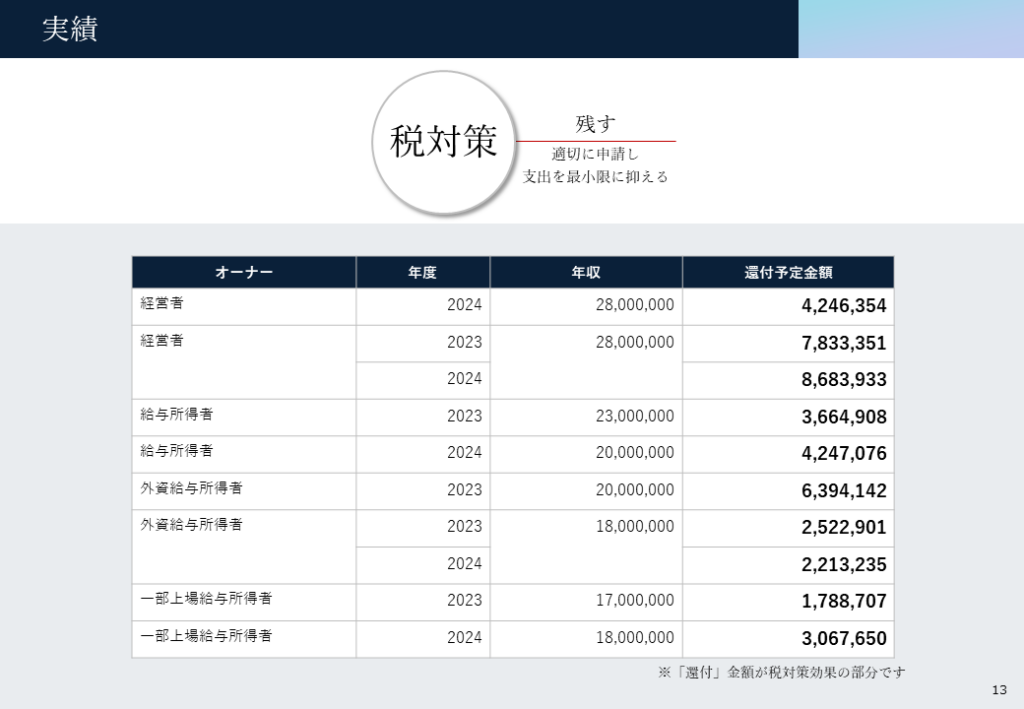The image size is (1024, 709).
Task: Select the line 支出を最小限に抑える
Action: [x=595, y=176]
